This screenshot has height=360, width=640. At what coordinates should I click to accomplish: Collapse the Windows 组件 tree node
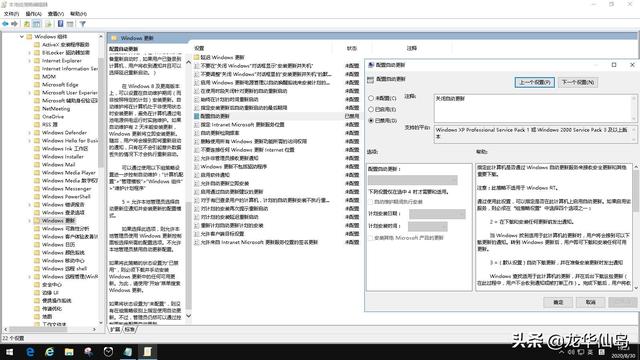pos(22,37)
